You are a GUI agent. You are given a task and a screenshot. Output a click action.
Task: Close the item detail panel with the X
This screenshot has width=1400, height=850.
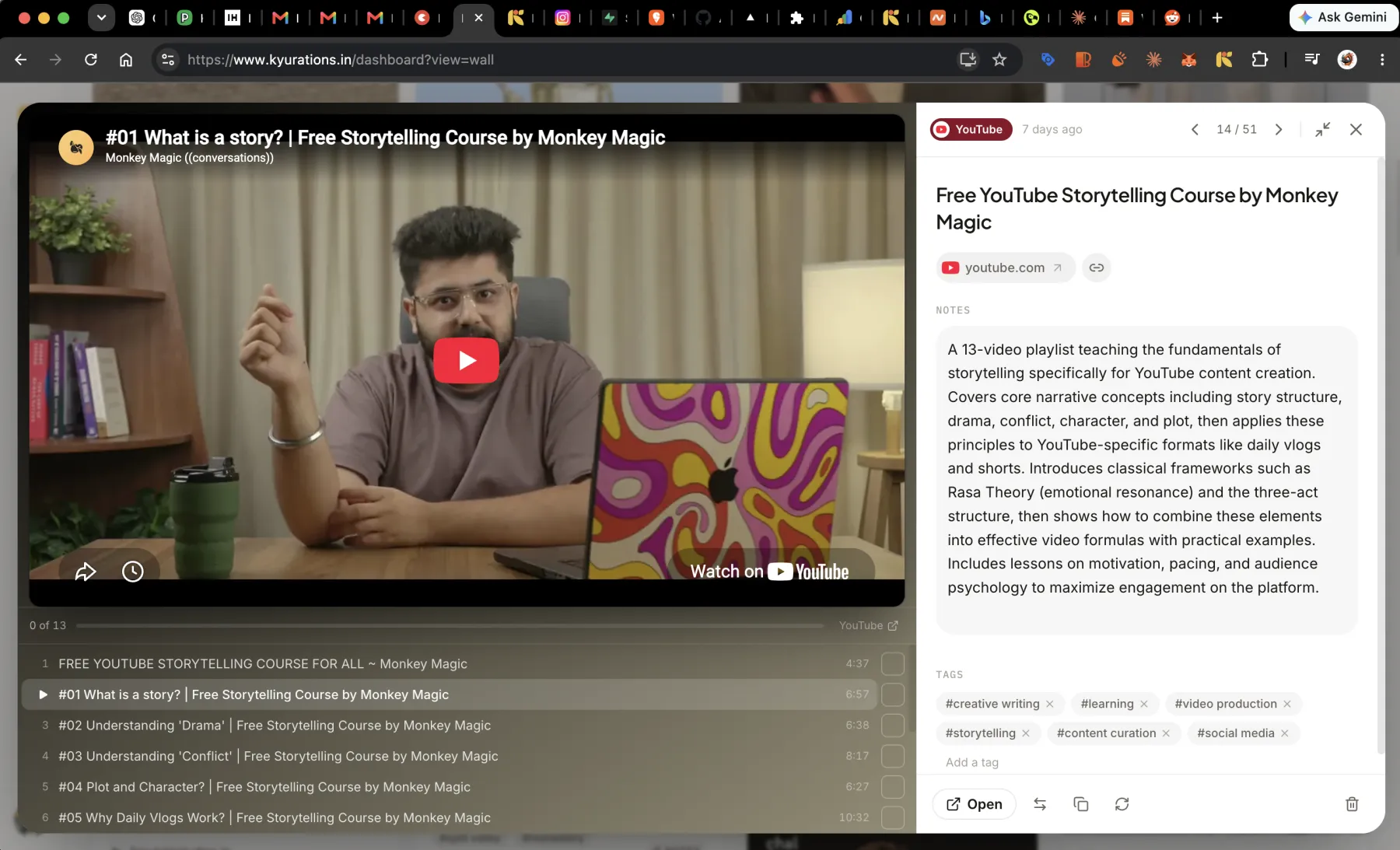[1356, 129]
